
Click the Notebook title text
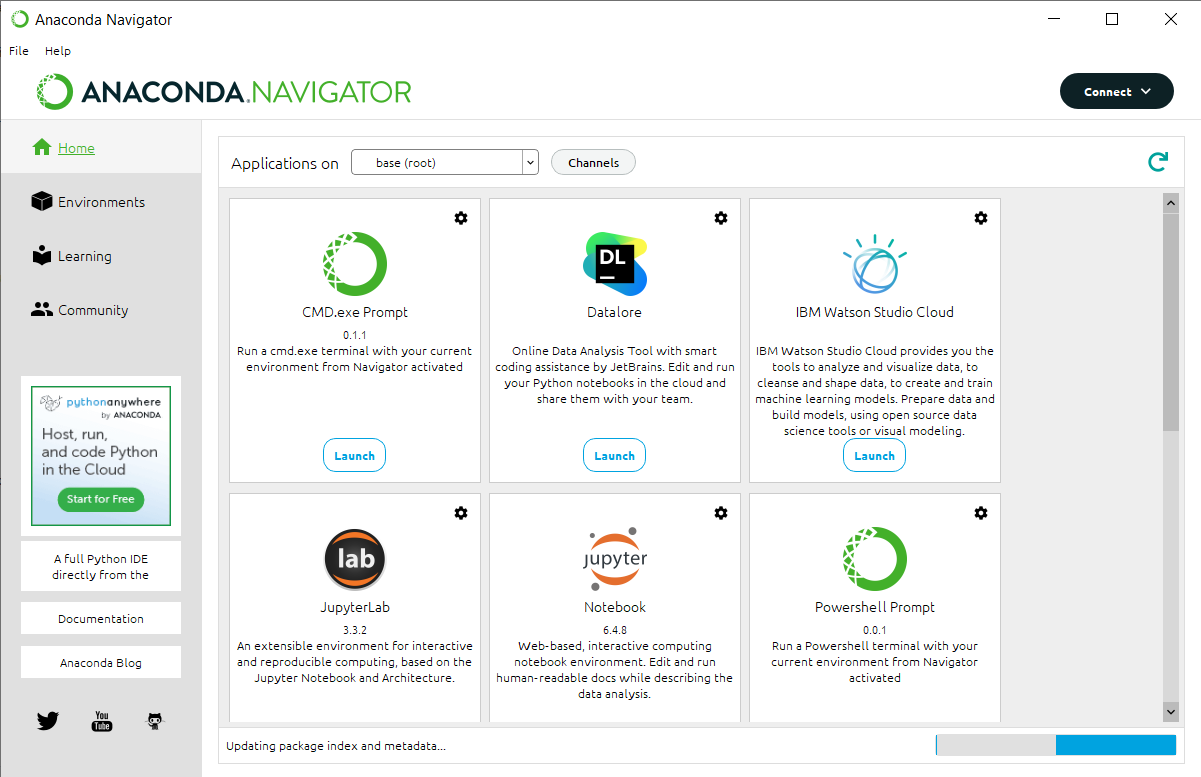tap(615, 607)
